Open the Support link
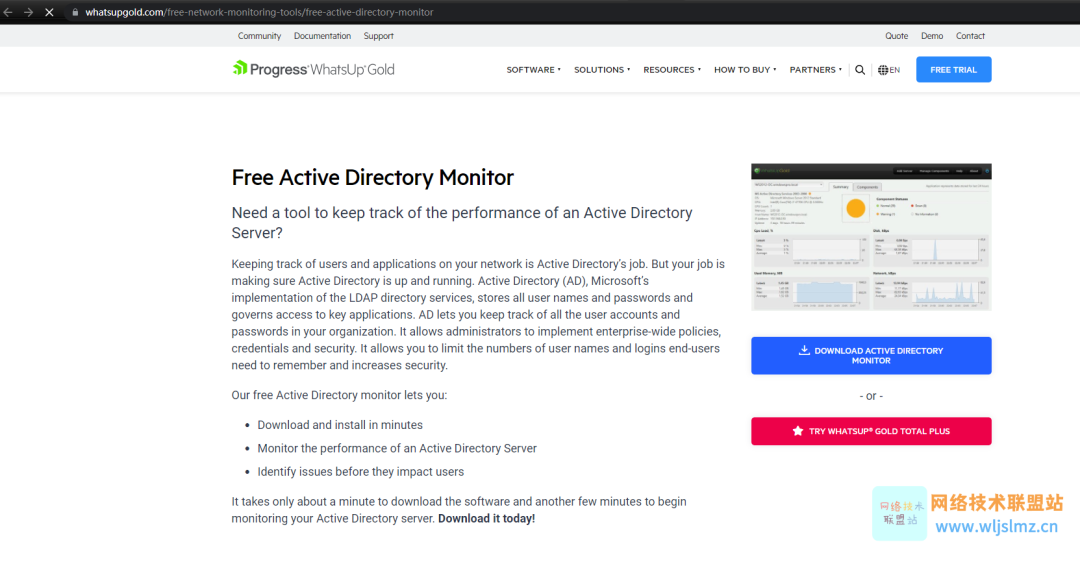Screen dimensions: 1080x577 (379, 36)
